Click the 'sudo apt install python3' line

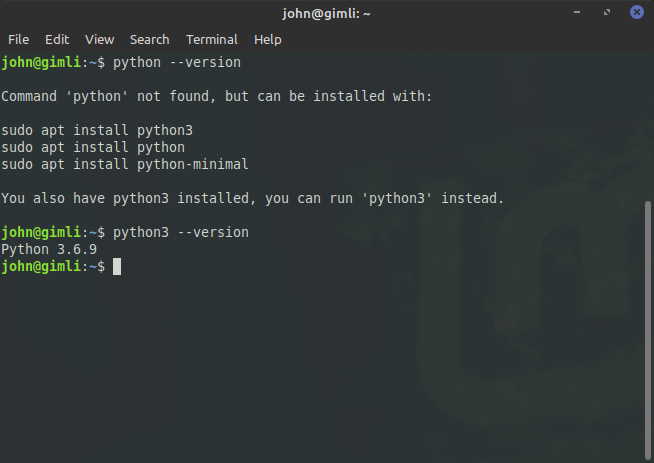[97, 131]
